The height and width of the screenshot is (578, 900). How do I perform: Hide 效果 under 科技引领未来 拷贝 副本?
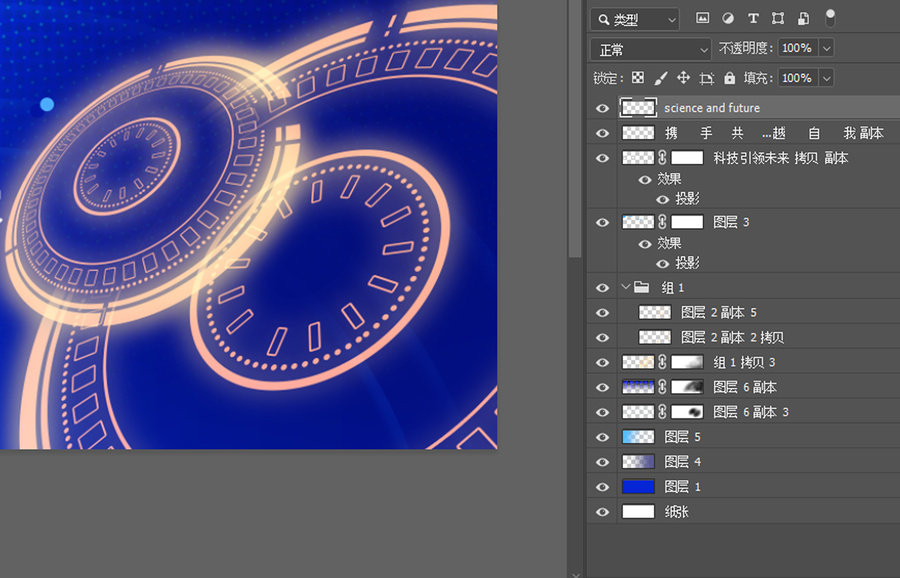[645, 180]
